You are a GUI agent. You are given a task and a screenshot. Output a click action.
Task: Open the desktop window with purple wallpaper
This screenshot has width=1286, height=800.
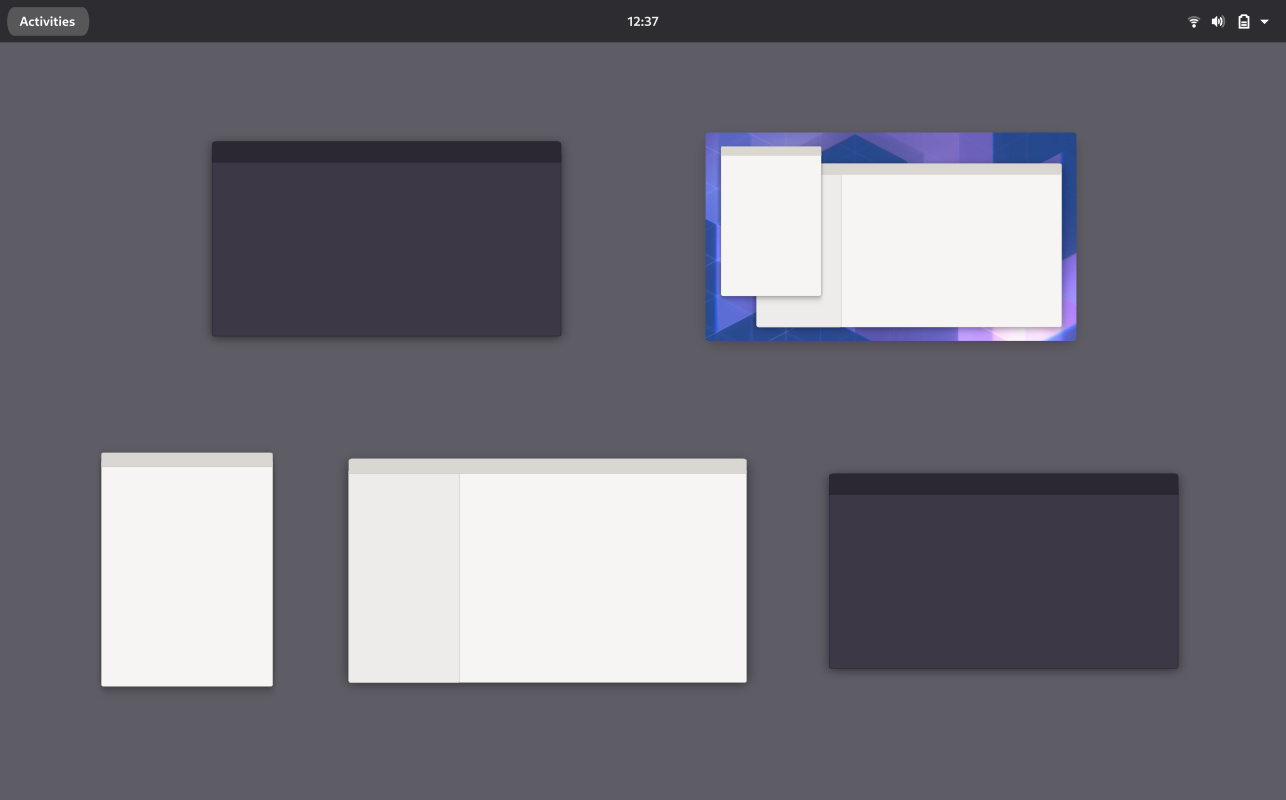[x=890, y=236]
